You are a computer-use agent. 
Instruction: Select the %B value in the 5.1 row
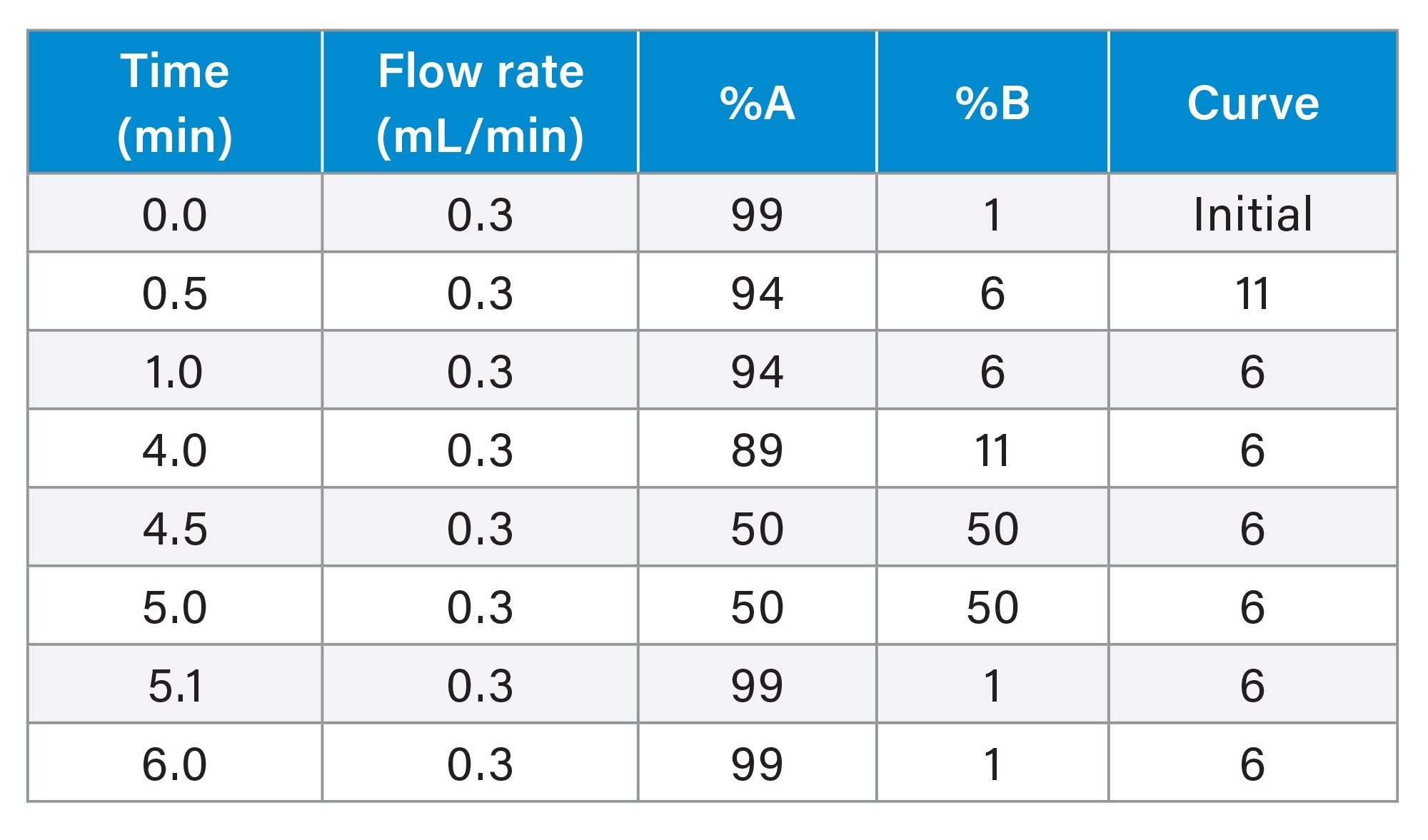click(x=992, y=685)
